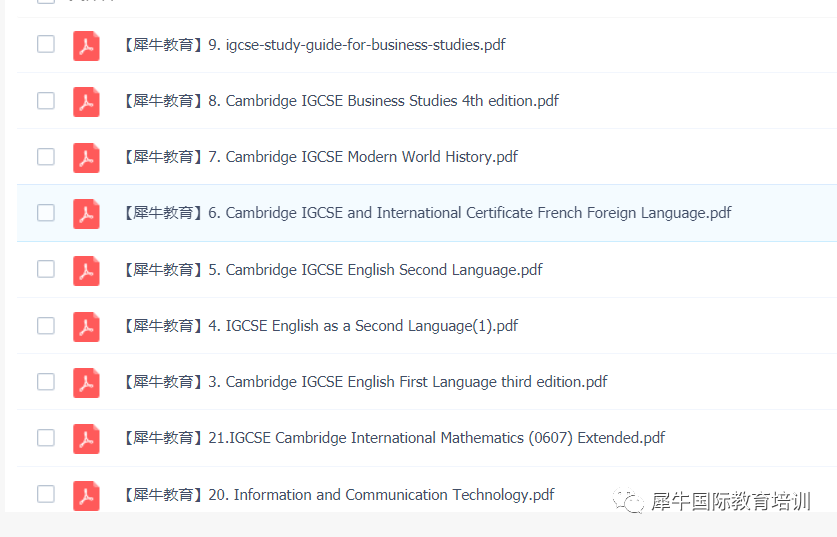Click PDF icon for English Second Language.pdf (item 5)
This screenshot has width=837, height=537.
pyautogui.click(x=86, y=271)
